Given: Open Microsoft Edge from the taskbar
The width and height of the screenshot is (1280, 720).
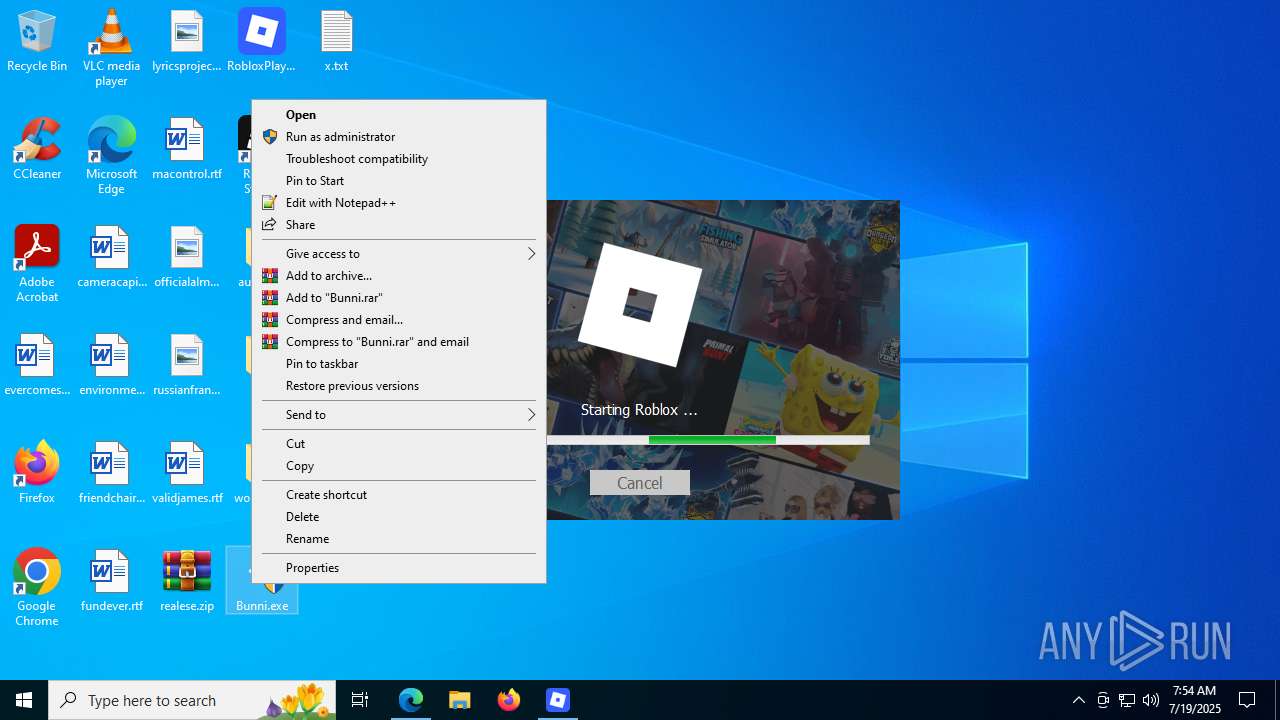Looking at the screenshot, I should tap(411, 700).
